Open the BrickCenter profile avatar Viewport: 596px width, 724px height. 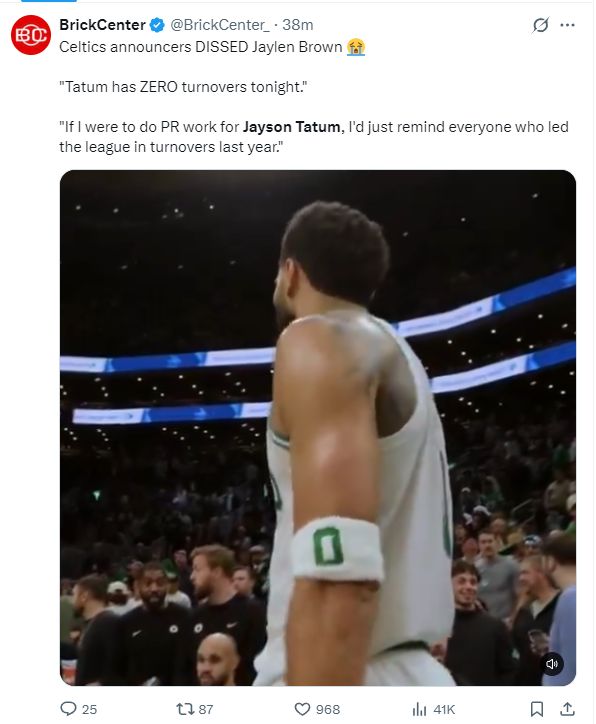point(31,35)
